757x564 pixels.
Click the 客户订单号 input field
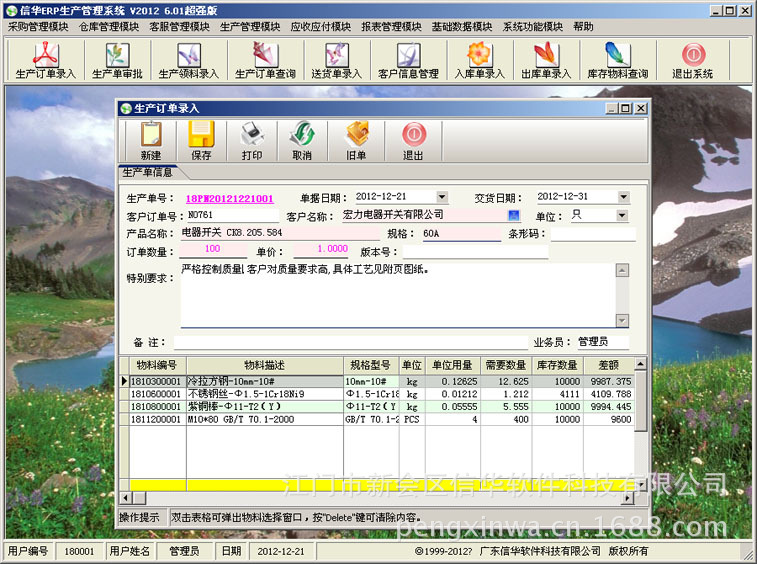click(233, 215)
